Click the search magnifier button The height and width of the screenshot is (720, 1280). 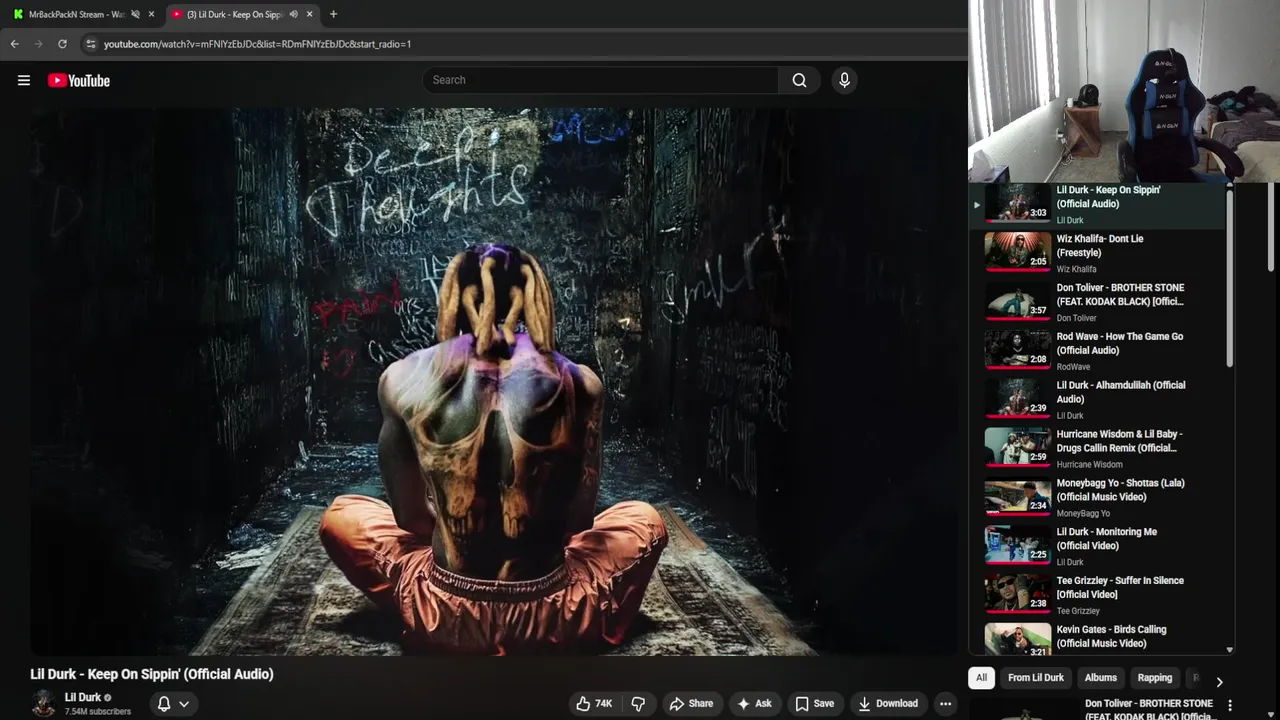[799, 80]
